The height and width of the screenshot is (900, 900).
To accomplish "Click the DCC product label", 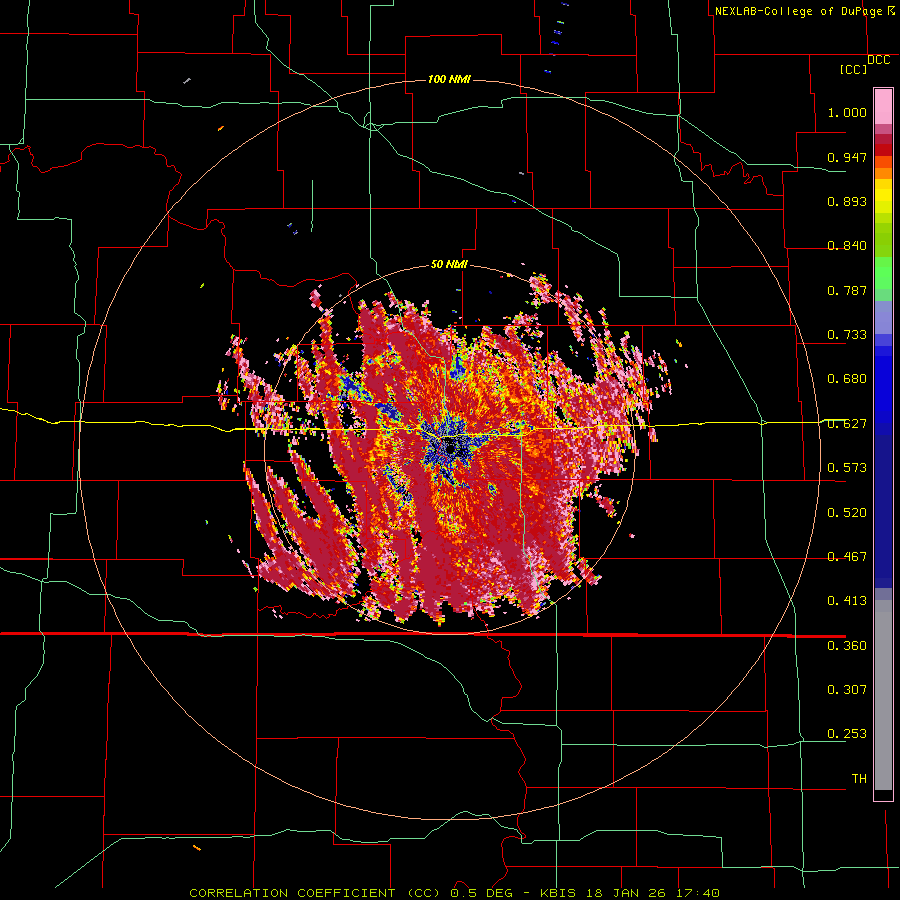I will point(879,60).
